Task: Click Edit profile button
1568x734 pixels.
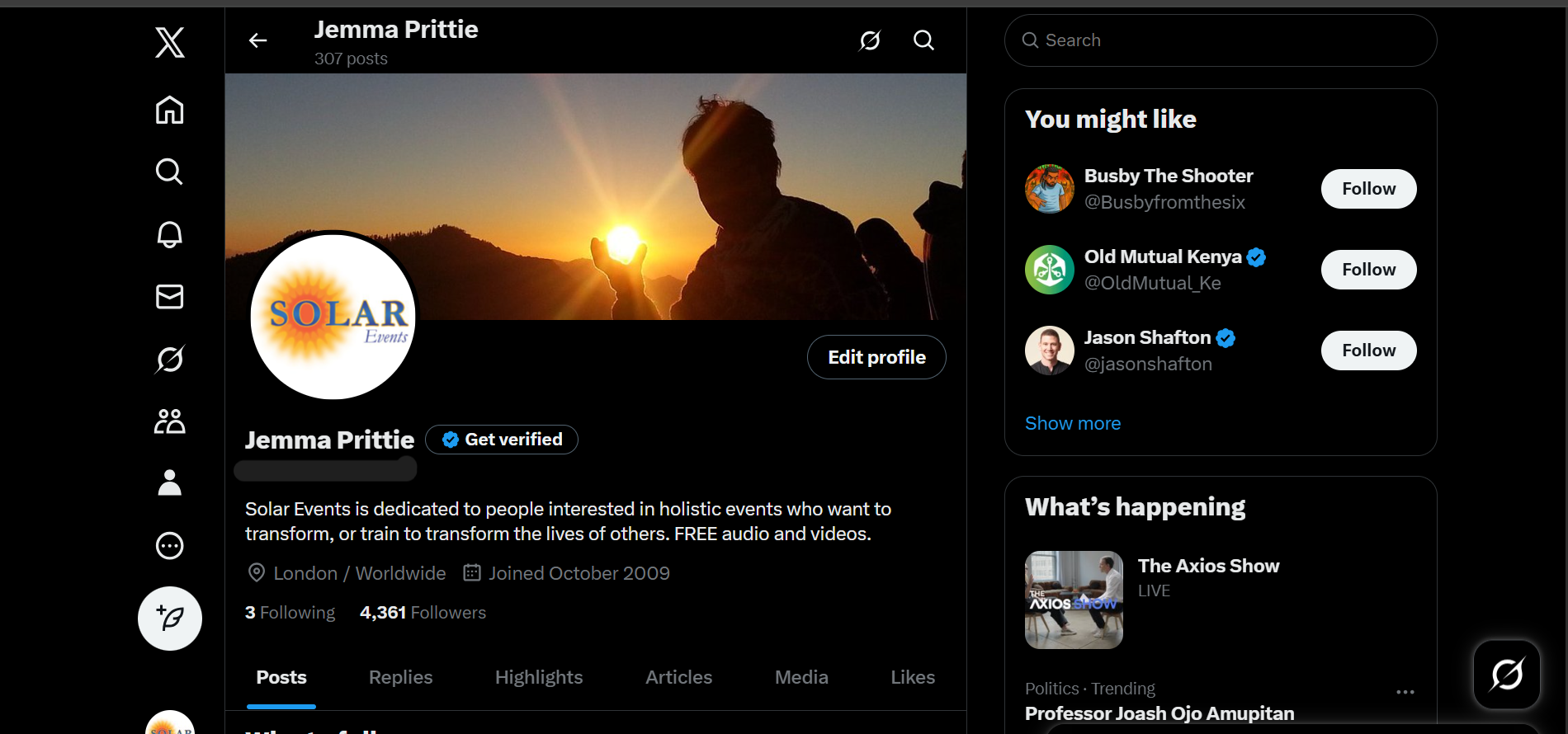Action: point(876,357)
